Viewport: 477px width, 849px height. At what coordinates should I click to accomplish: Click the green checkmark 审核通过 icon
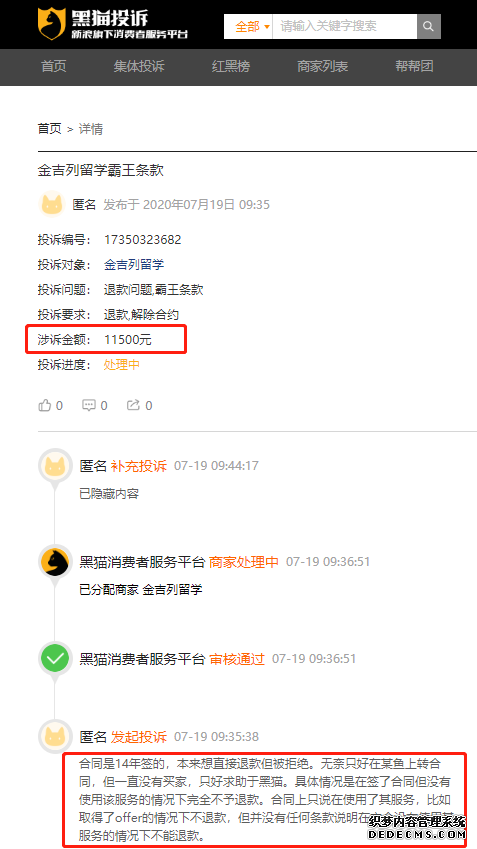(55, 659)
